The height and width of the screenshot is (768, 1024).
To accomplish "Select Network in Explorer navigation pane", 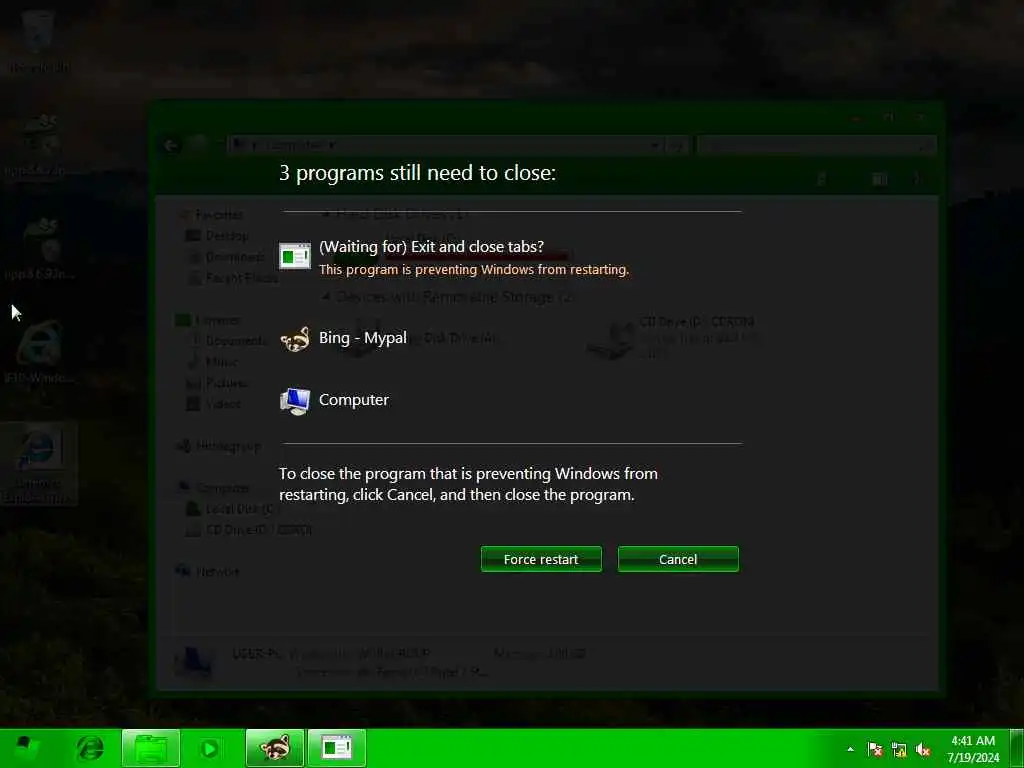I will (x=208, y=571).
